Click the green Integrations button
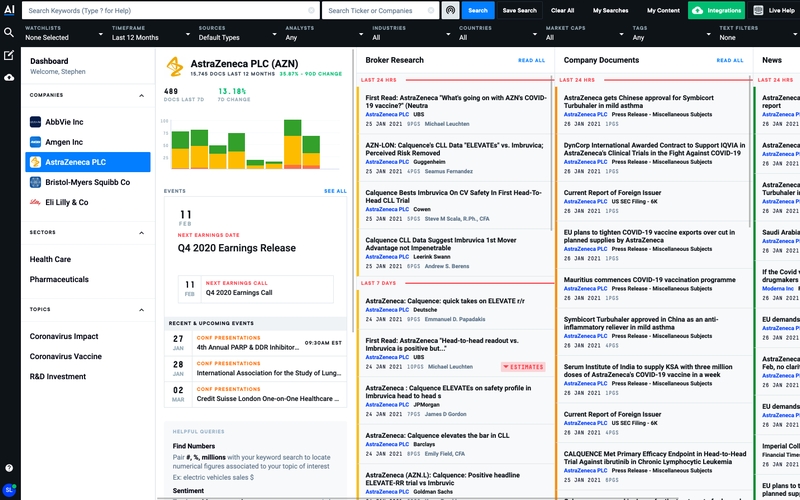The height and width of the screenshot is (500, 800). [x=716, y=10]
